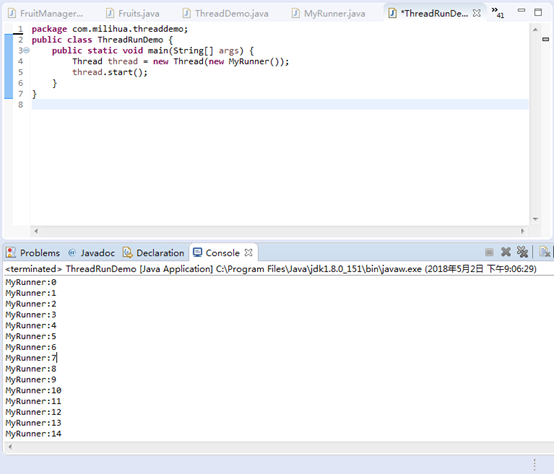Click the editor vertical scrollbar down arrow

535,219
